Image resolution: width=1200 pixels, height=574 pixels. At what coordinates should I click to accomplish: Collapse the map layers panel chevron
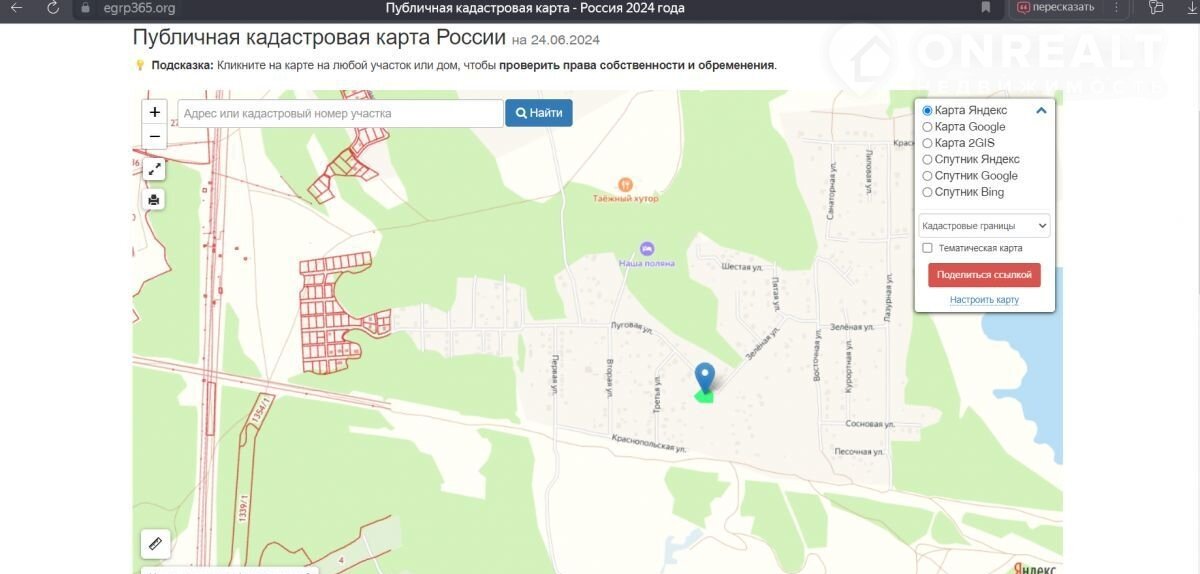point(1041,111)
